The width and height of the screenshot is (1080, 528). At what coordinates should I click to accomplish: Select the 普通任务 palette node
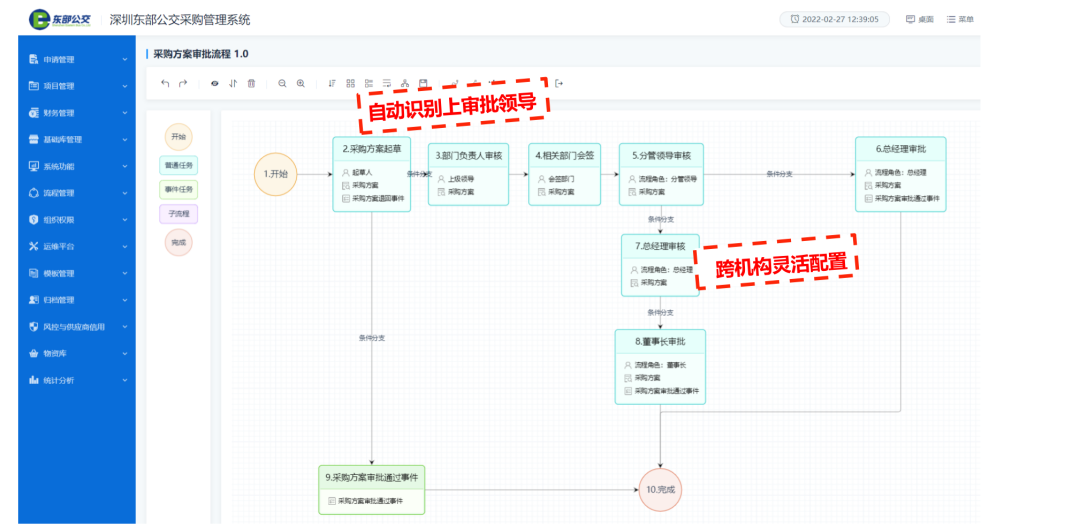point(178,164)
